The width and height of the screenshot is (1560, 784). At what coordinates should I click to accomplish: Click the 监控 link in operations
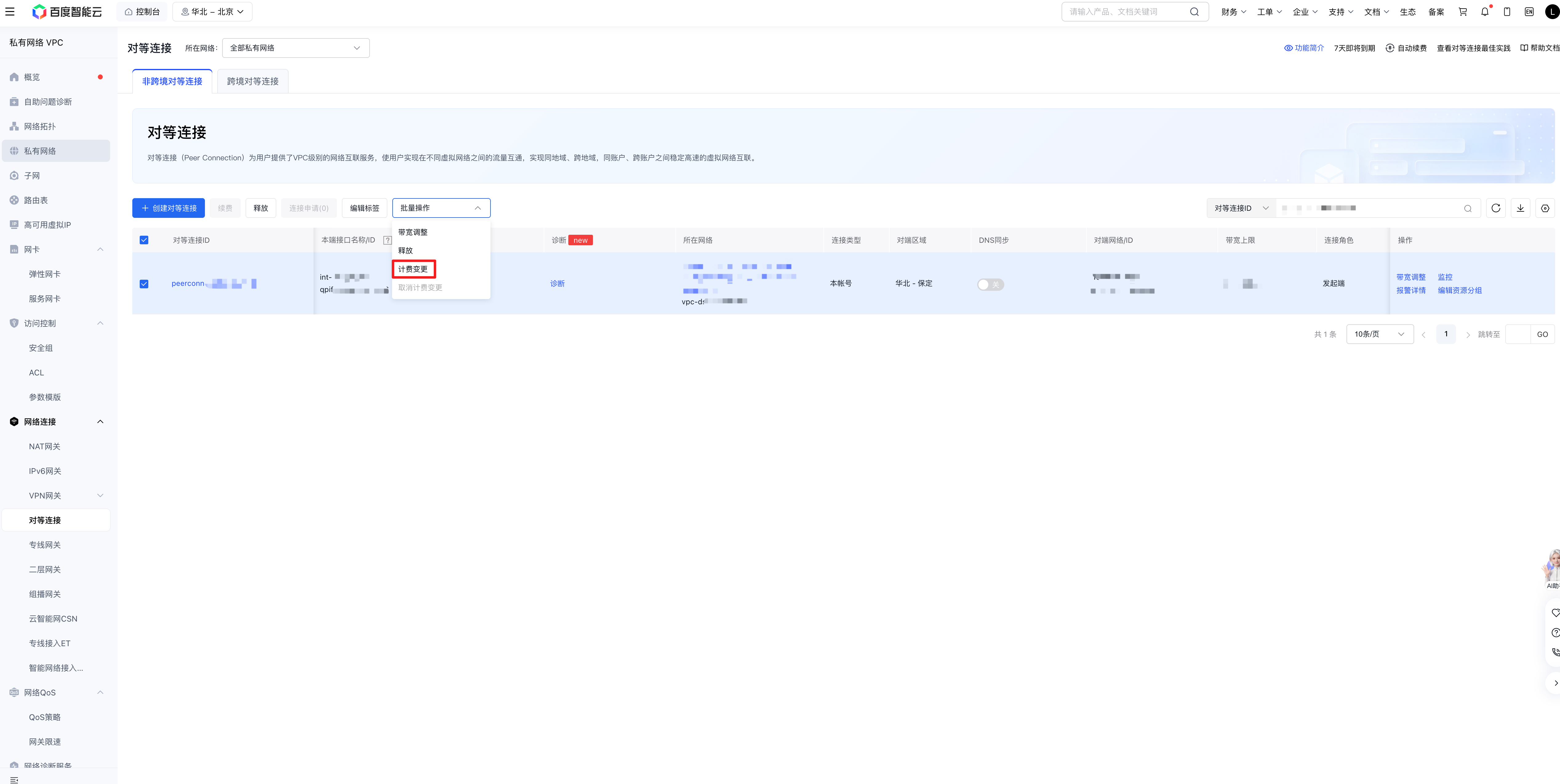(1445, 277)
